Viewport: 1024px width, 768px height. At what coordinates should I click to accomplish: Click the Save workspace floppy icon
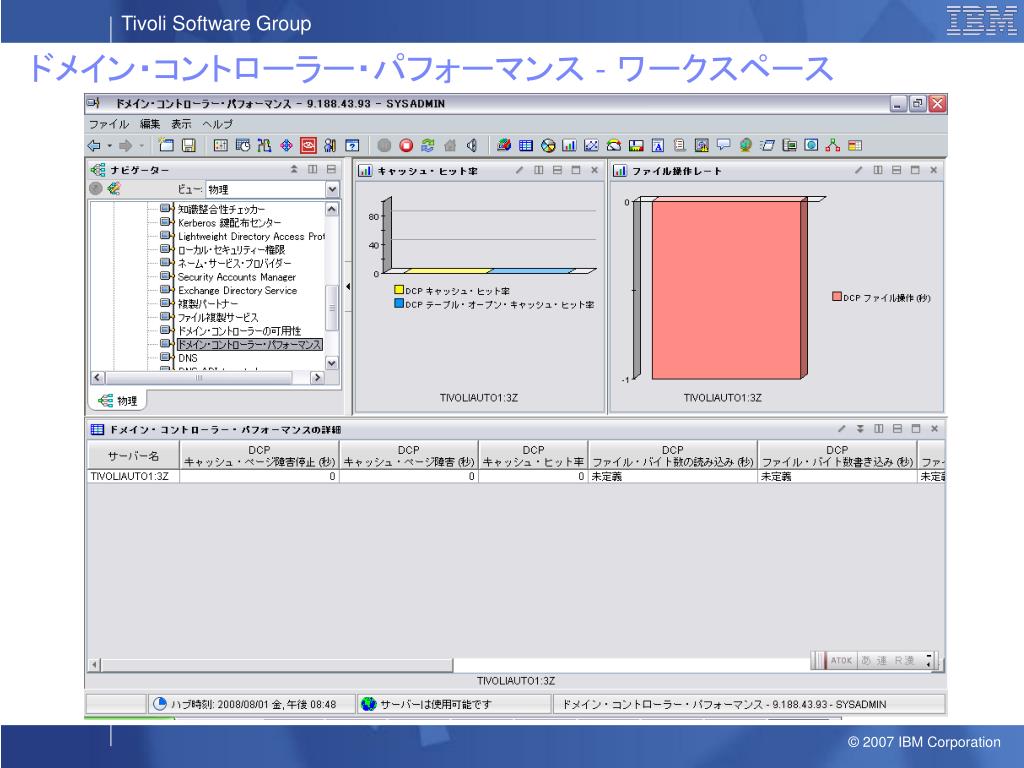(x=189, y=146)
